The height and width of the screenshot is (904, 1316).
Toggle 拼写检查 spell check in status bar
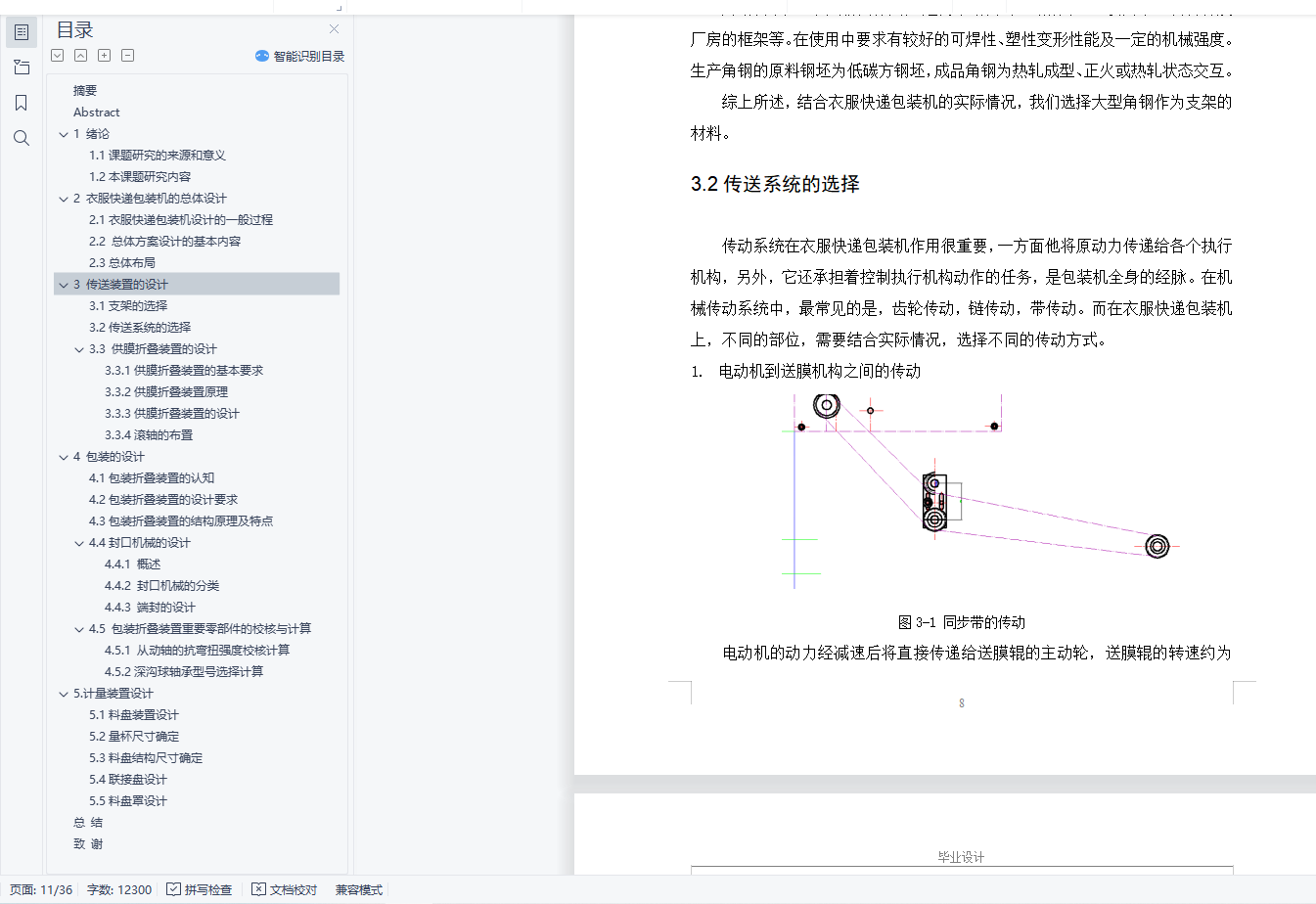(199, 889)
